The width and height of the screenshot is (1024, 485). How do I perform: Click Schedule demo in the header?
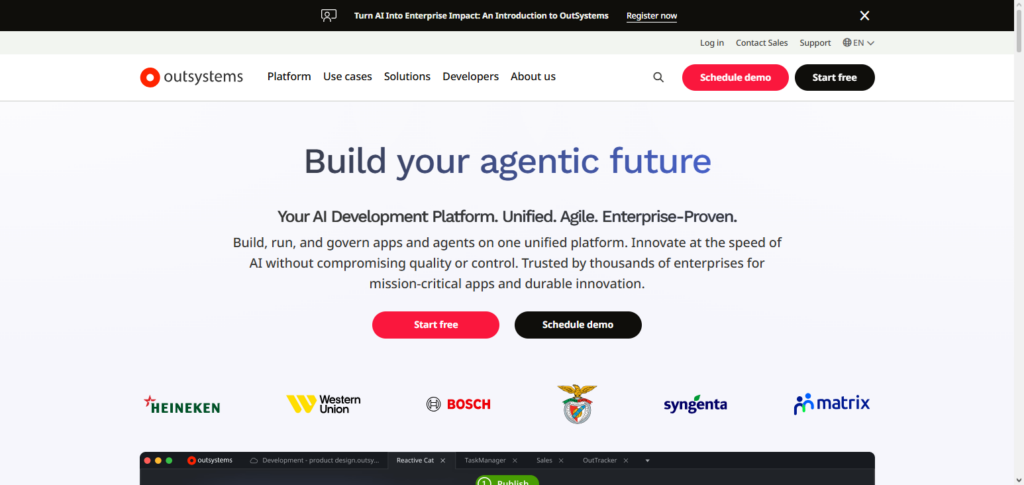[735, 77]
